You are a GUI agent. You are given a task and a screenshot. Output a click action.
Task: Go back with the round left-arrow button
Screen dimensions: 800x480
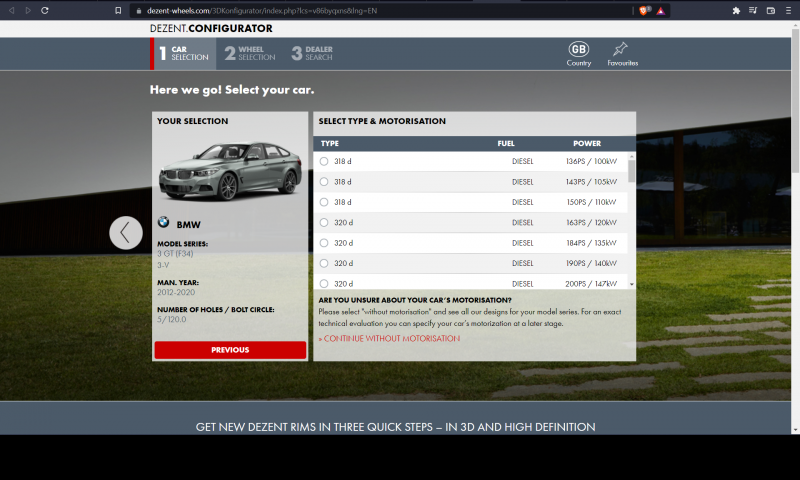[126, 233]
